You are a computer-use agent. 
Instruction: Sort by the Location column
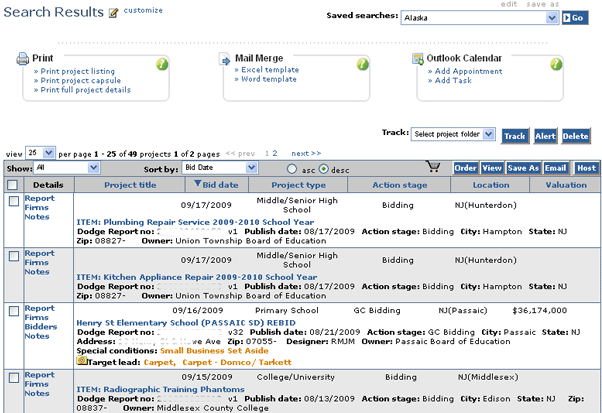[491, 185]
